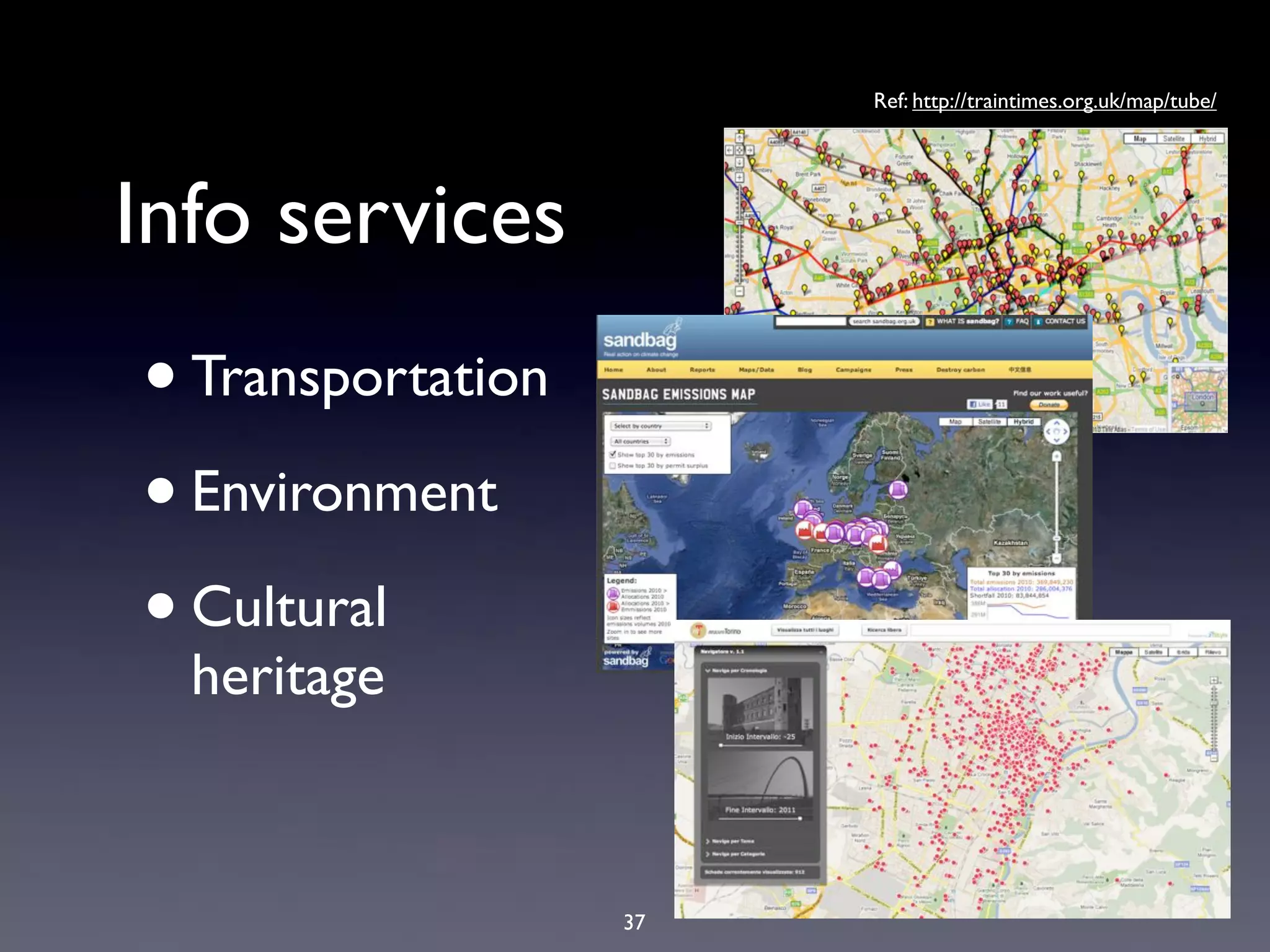Pan down on the tube map
The width and height of the screenshot is (1270, 952).
[739, 162]
